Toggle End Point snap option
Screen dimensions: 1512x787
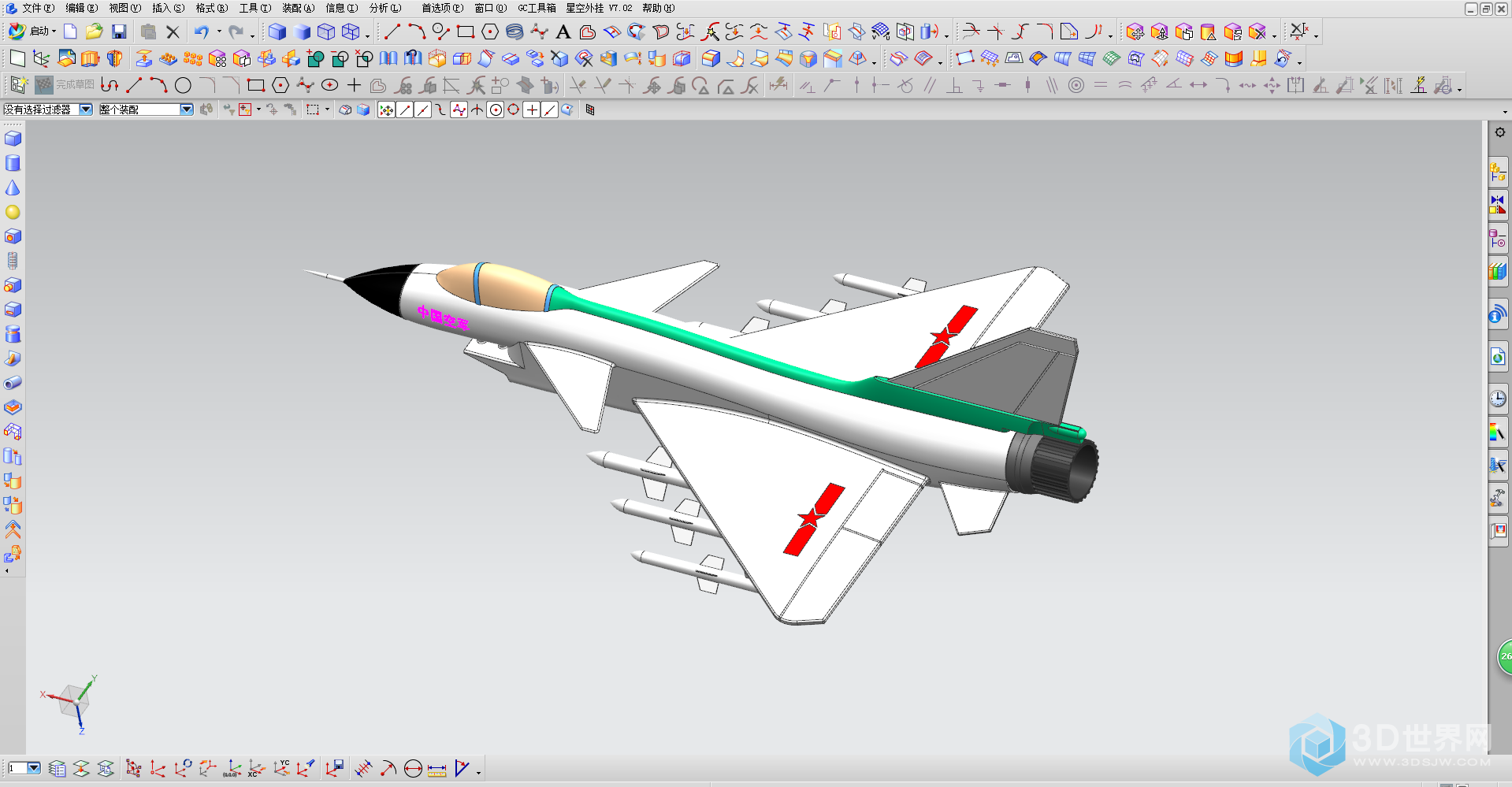[405, 110]
